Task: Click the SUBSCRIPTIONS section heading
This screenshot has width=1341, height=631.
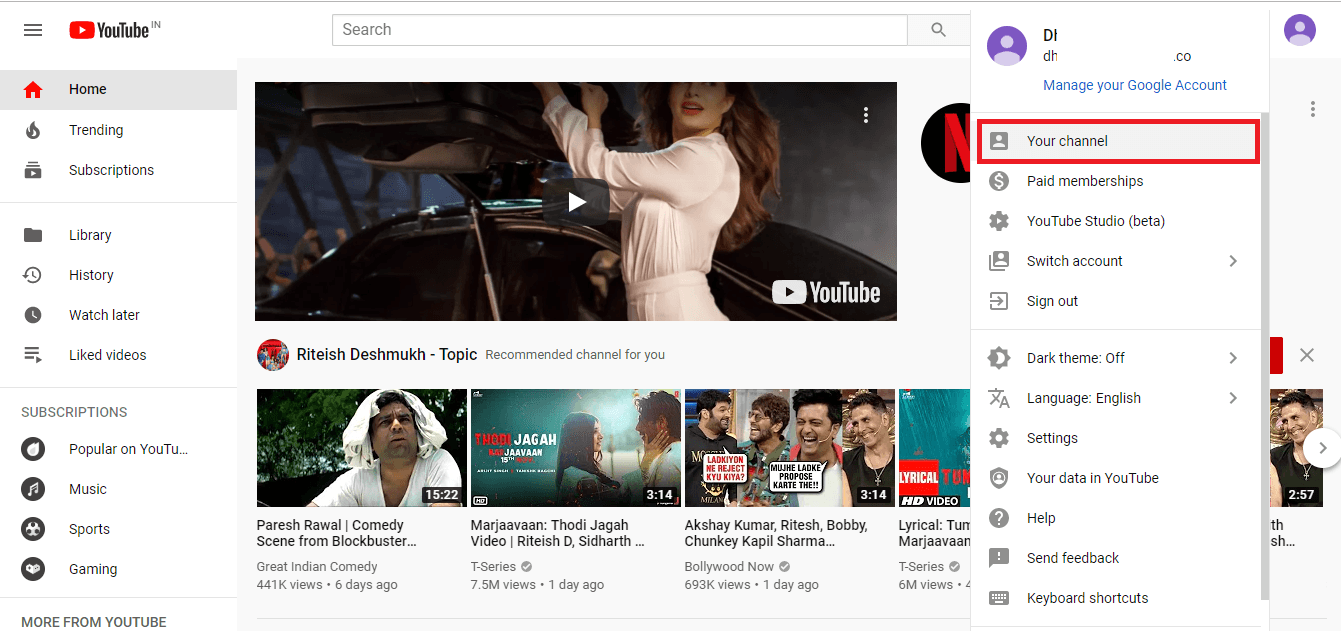Action: (74, 412)
